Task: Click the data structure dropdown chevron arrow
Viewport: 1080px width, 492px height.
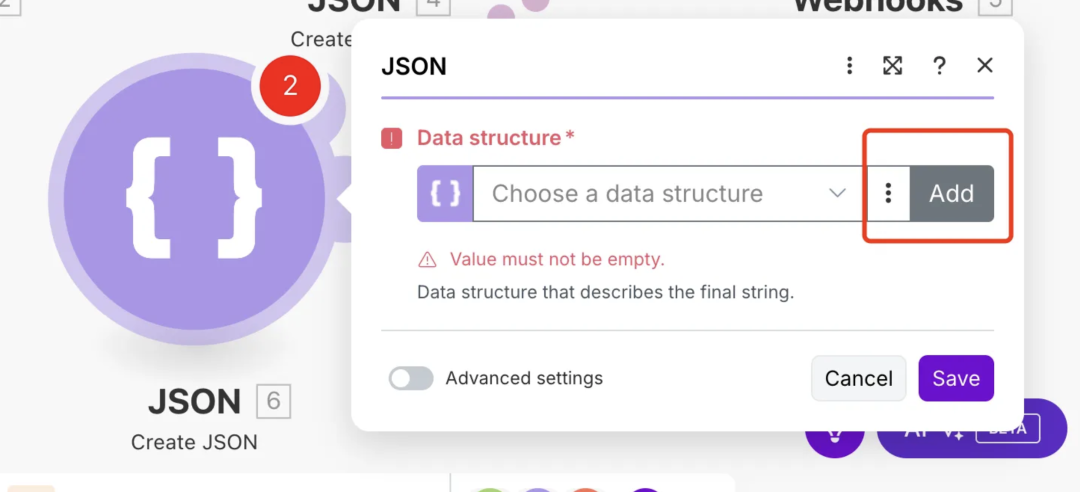Action: [x=838, y=193]
